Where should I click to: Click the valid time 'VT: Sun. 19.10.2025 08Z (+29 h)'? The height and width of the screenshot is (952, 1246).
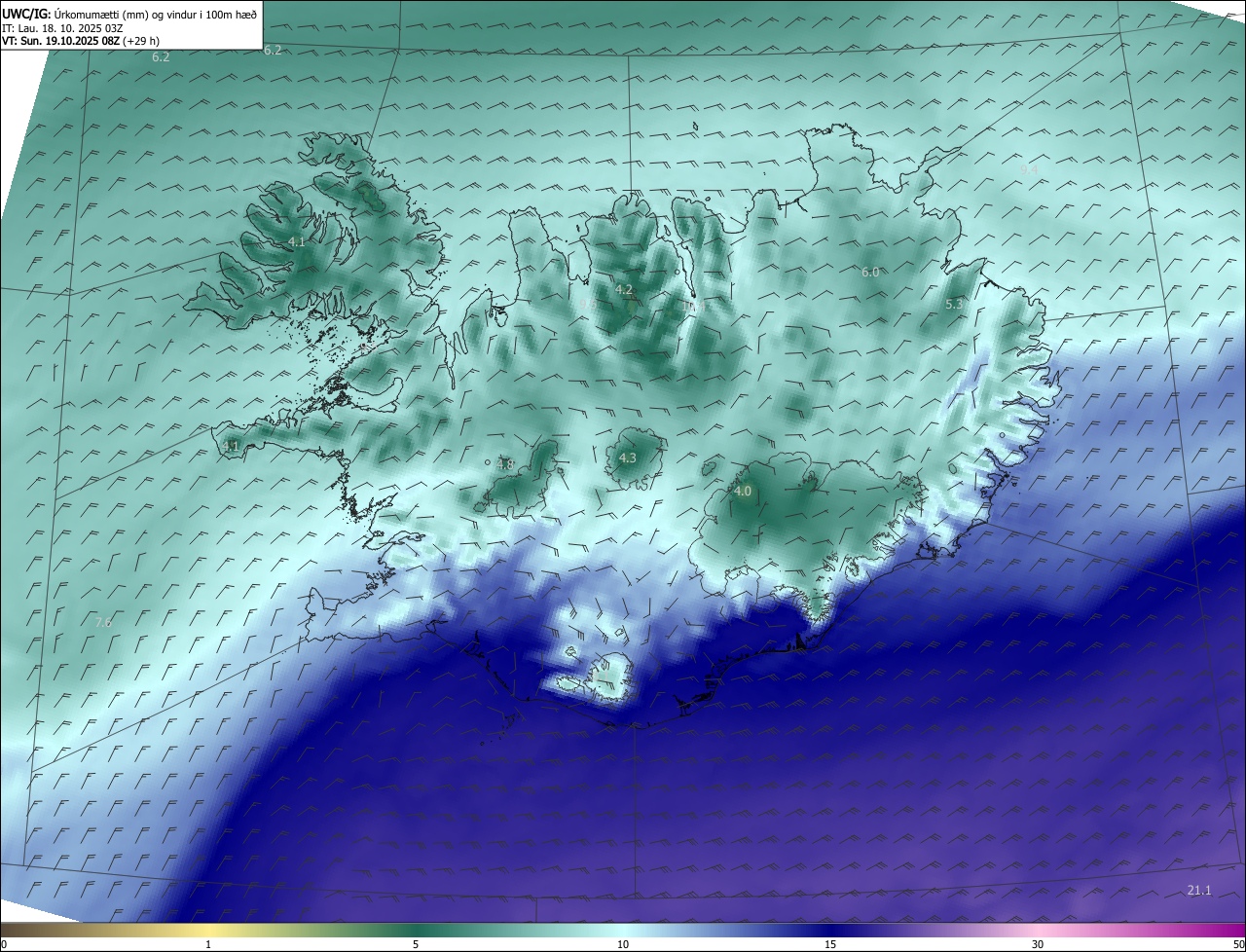pos(79,41)
